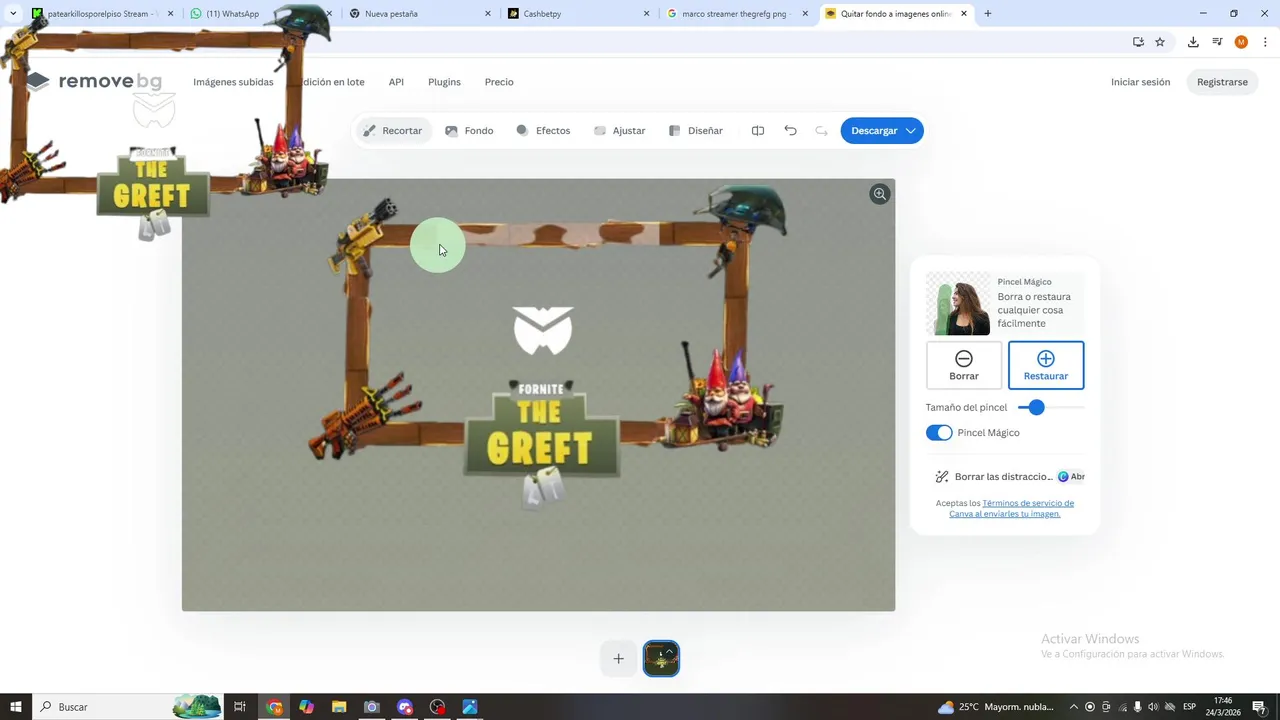Image resolution: width=1280 pixels, height=720 pixels.
Task: Switch to marco streamer thegrefg png tab
Action: coord(737,14)
